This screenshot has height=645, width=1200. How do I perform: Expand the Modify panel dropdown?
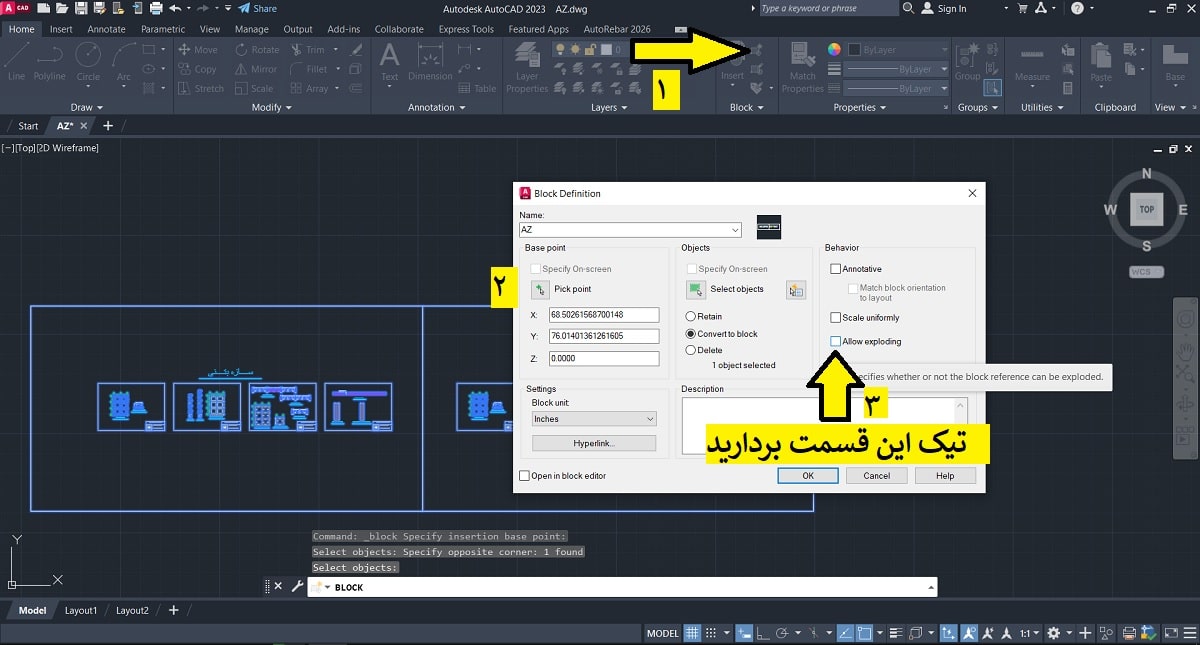coord(271,108)
